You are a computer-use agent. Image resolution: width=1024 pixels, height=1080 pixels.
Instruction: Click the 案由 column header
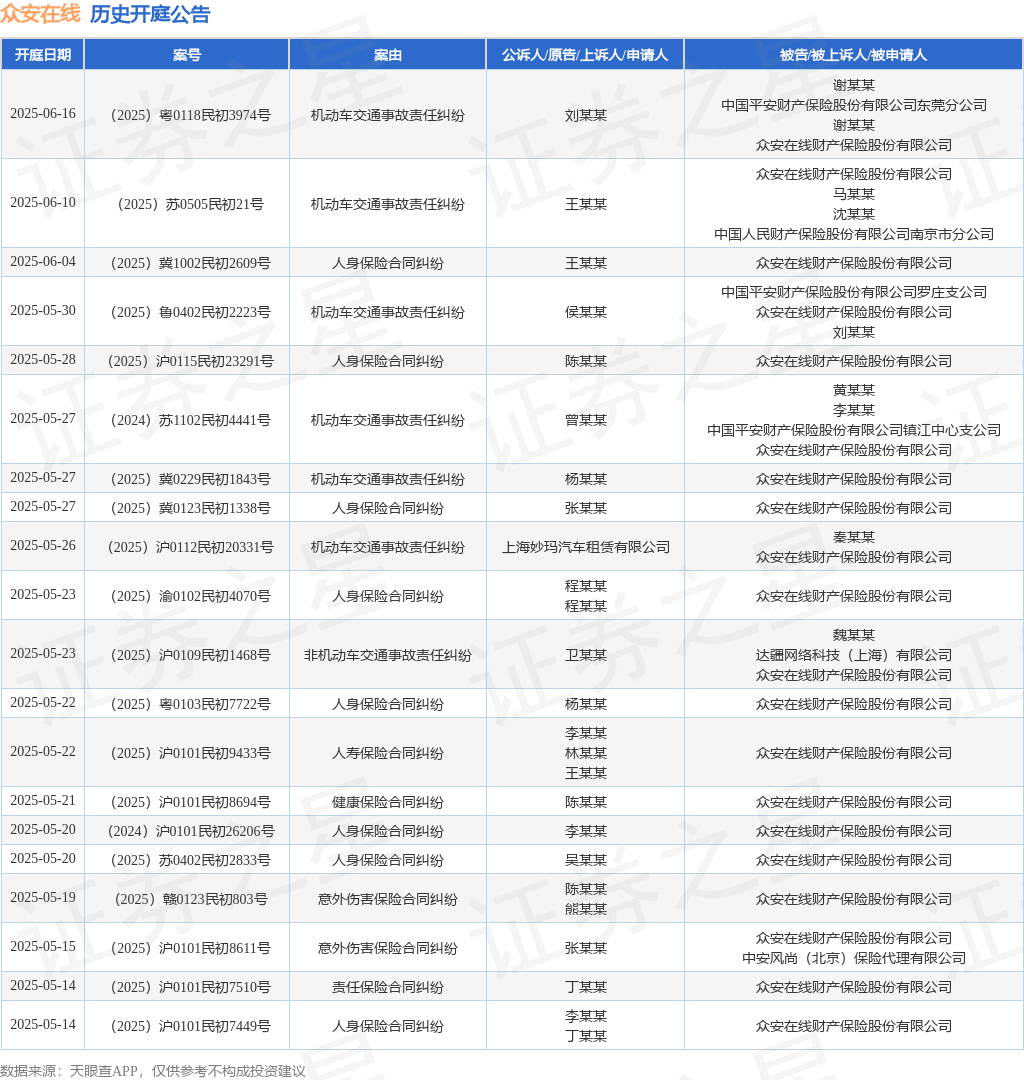pos(388,54)
